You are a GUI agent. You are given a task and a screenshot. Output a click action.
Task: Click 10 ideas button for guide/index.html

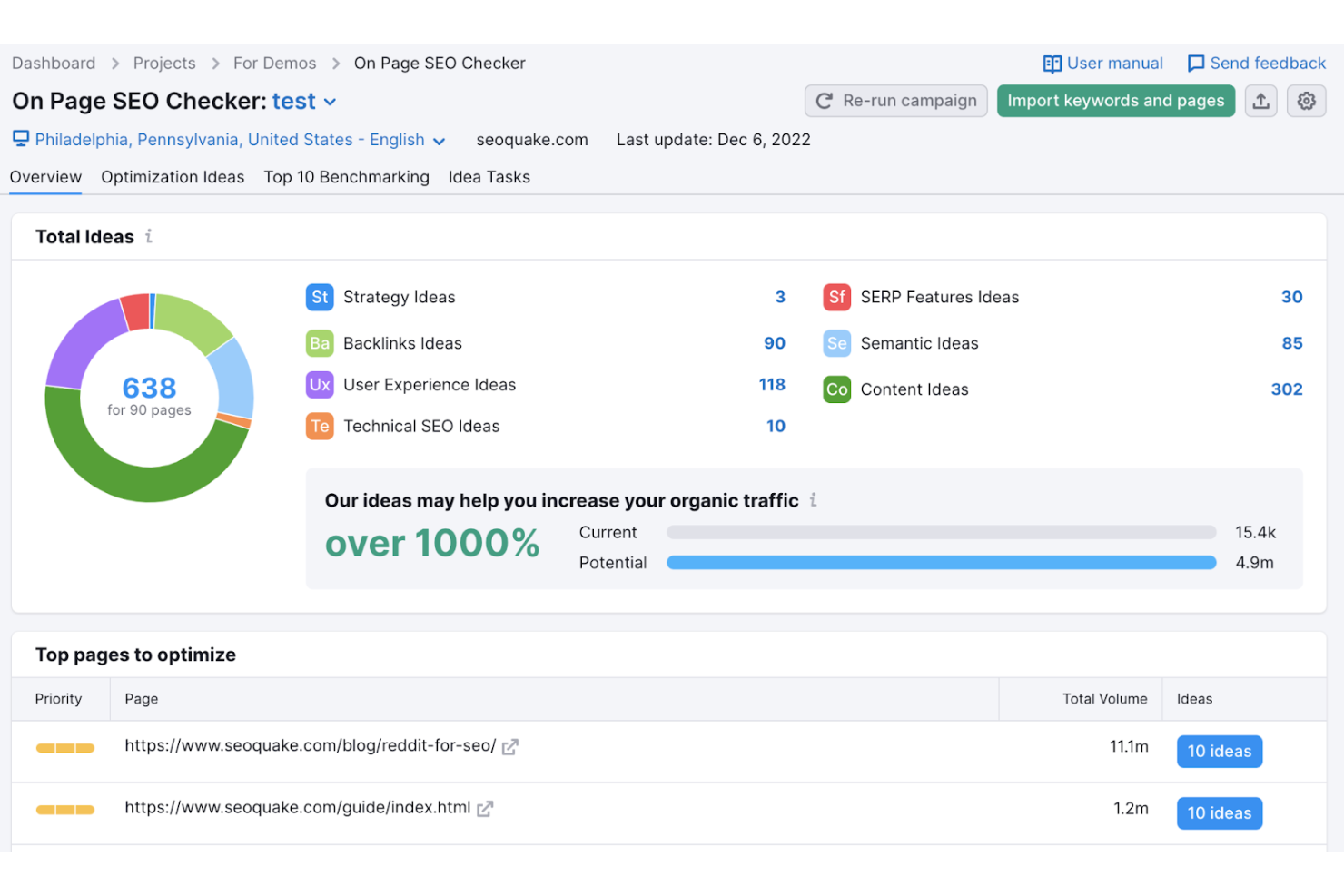pos(1220,813)
